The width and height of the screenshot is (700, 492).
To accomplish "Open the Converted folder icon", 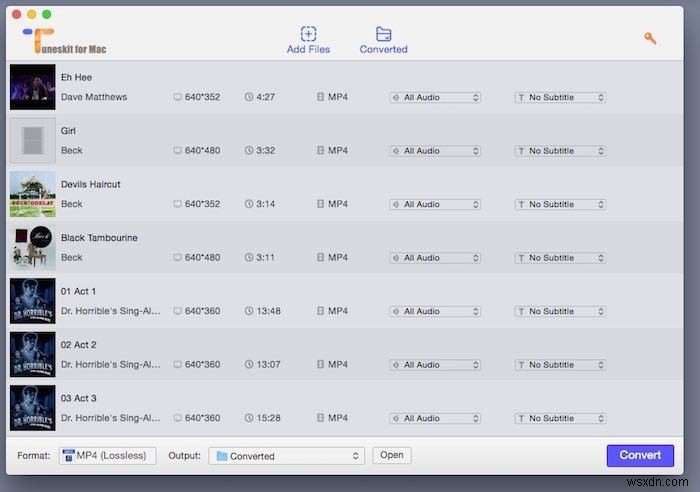I will [383, 34].
